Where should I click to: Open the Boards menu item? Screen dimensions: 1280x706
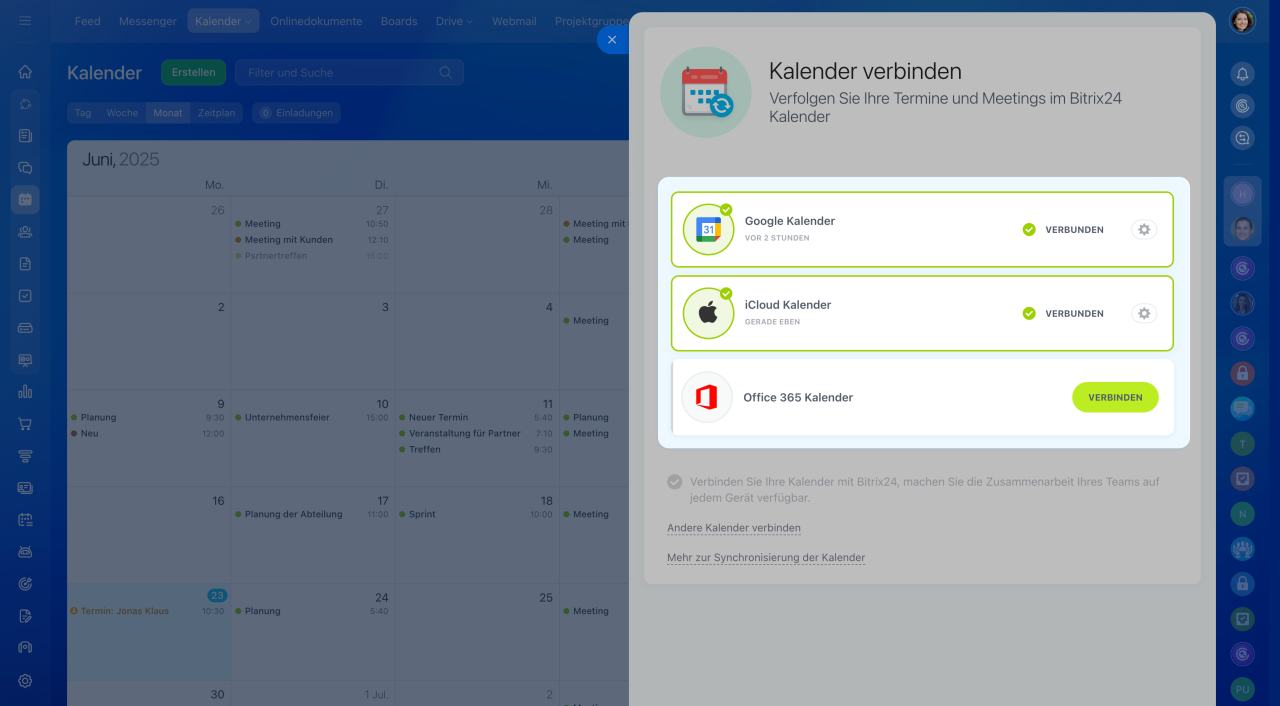tap(399, 21)
